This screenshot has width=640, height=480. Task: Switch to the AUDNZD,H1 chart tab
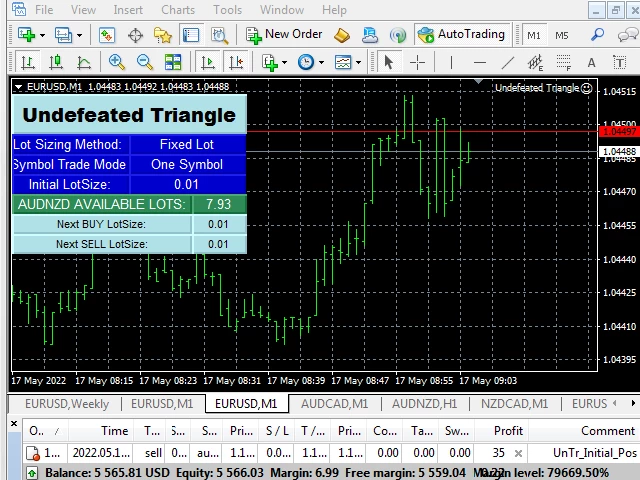424,404
